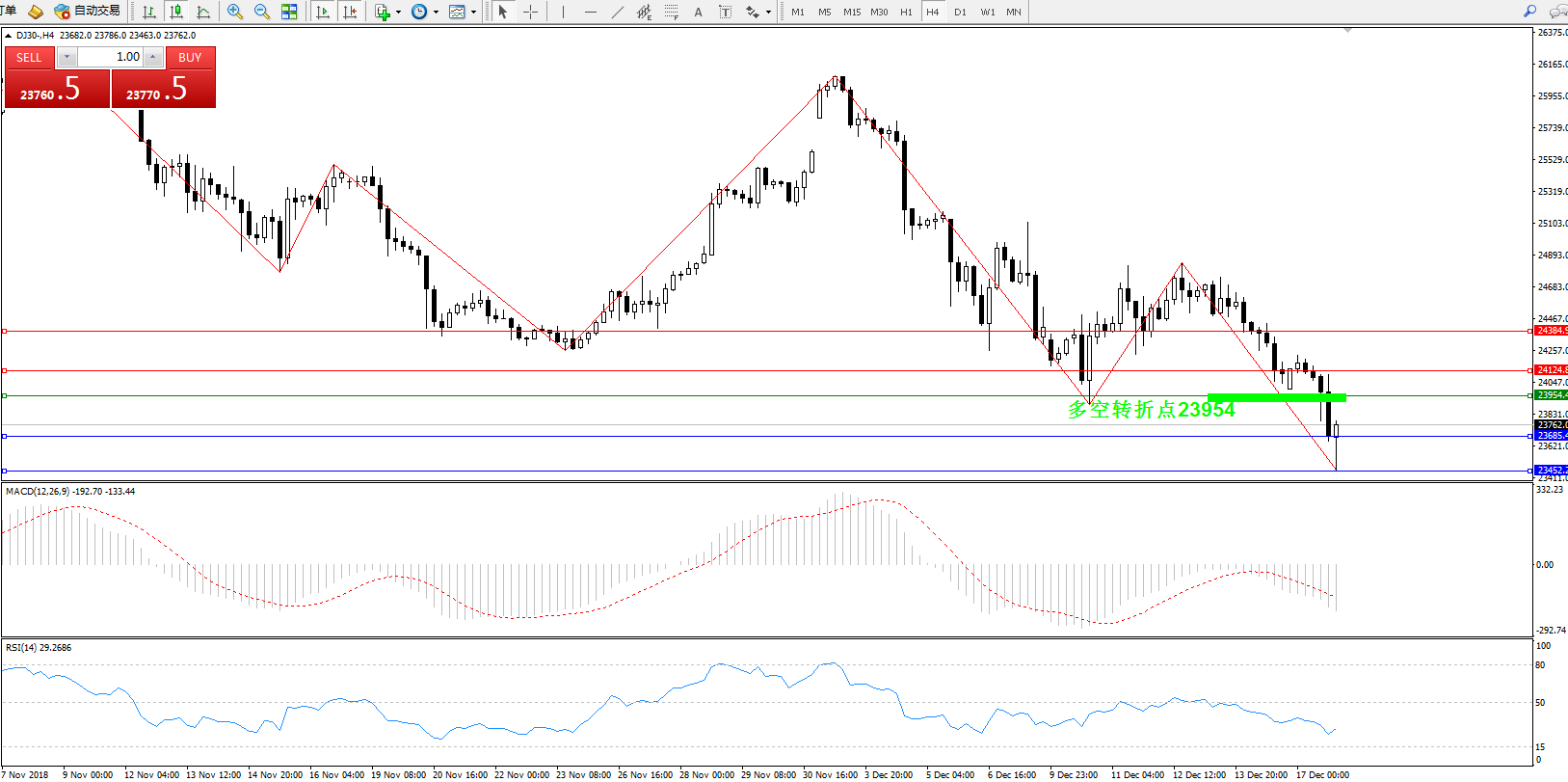Switch chart to candlestick mode
The image size is (1568, 782).
(x=176, y=12)
